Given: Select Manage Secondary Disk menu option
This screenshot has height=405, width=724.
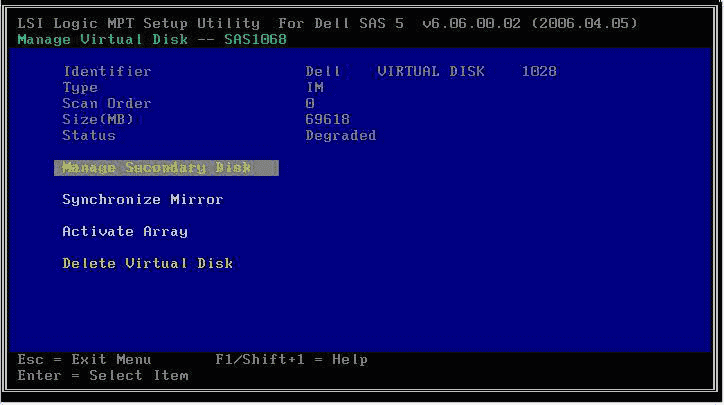Looking at the screenshot, I should pyautogui.click(x=166, y=168).
